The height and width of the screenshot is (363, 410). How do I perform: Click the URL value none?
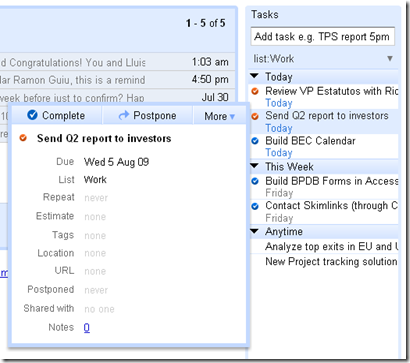[x=95, y=271]
